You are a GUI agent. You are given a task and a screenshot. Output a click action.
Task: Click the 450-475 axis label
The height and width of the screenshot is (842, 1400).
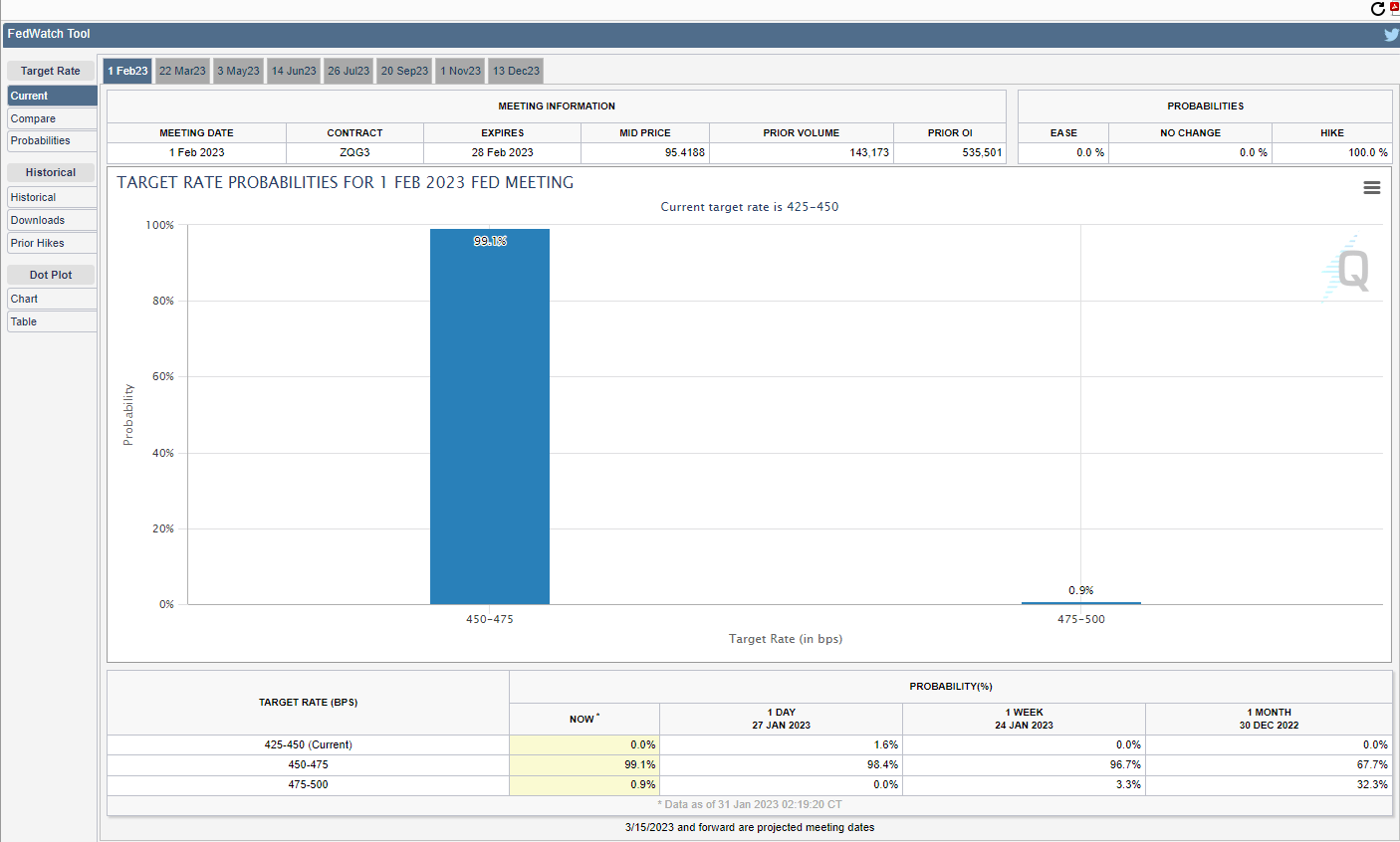coord(490,619)
